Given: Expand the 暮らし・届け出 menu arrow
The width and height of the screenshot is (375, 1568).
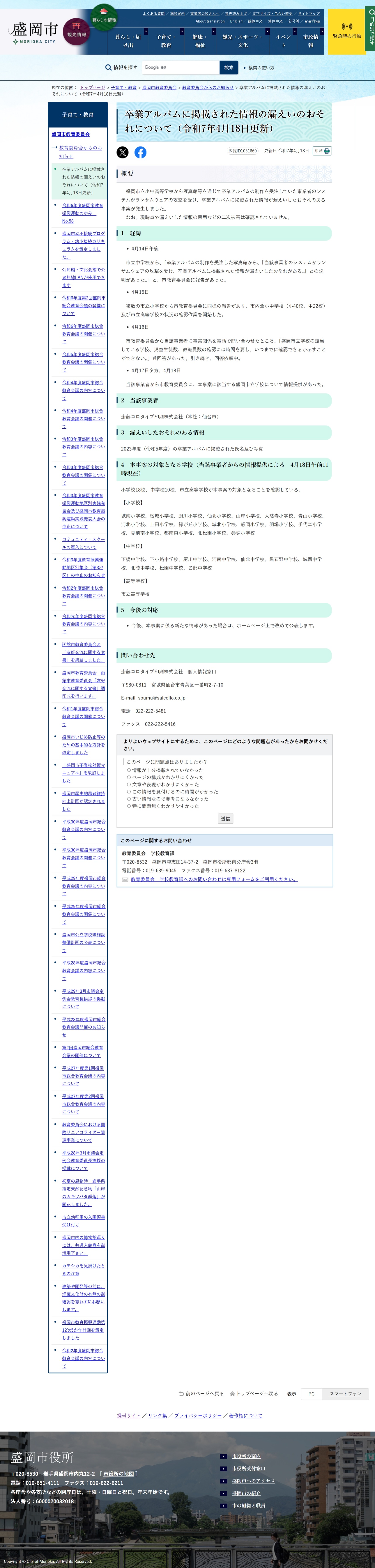Looking at the screenshot, I should pos(146,31).
